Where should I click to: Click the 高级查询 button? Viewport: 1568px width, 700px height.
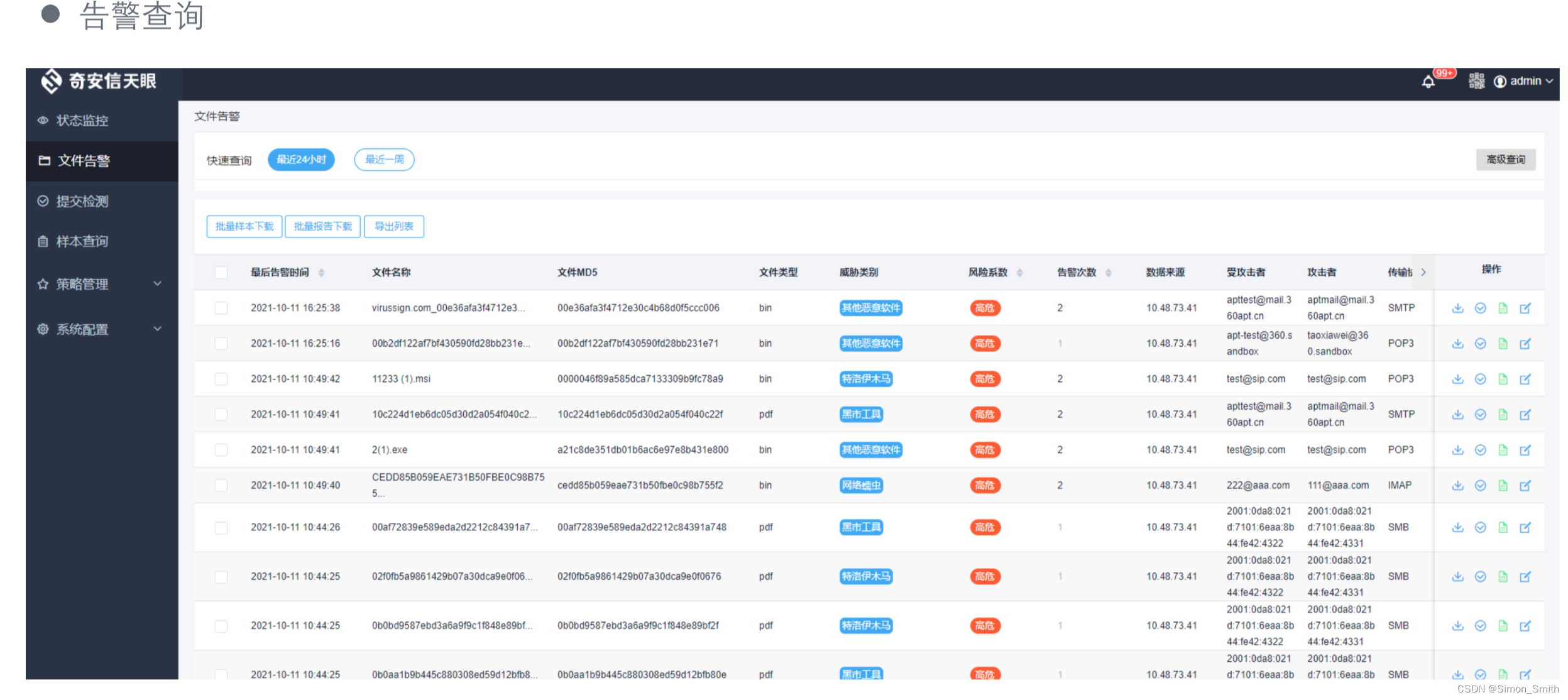pyautogui.click(x=1505, y=160)
